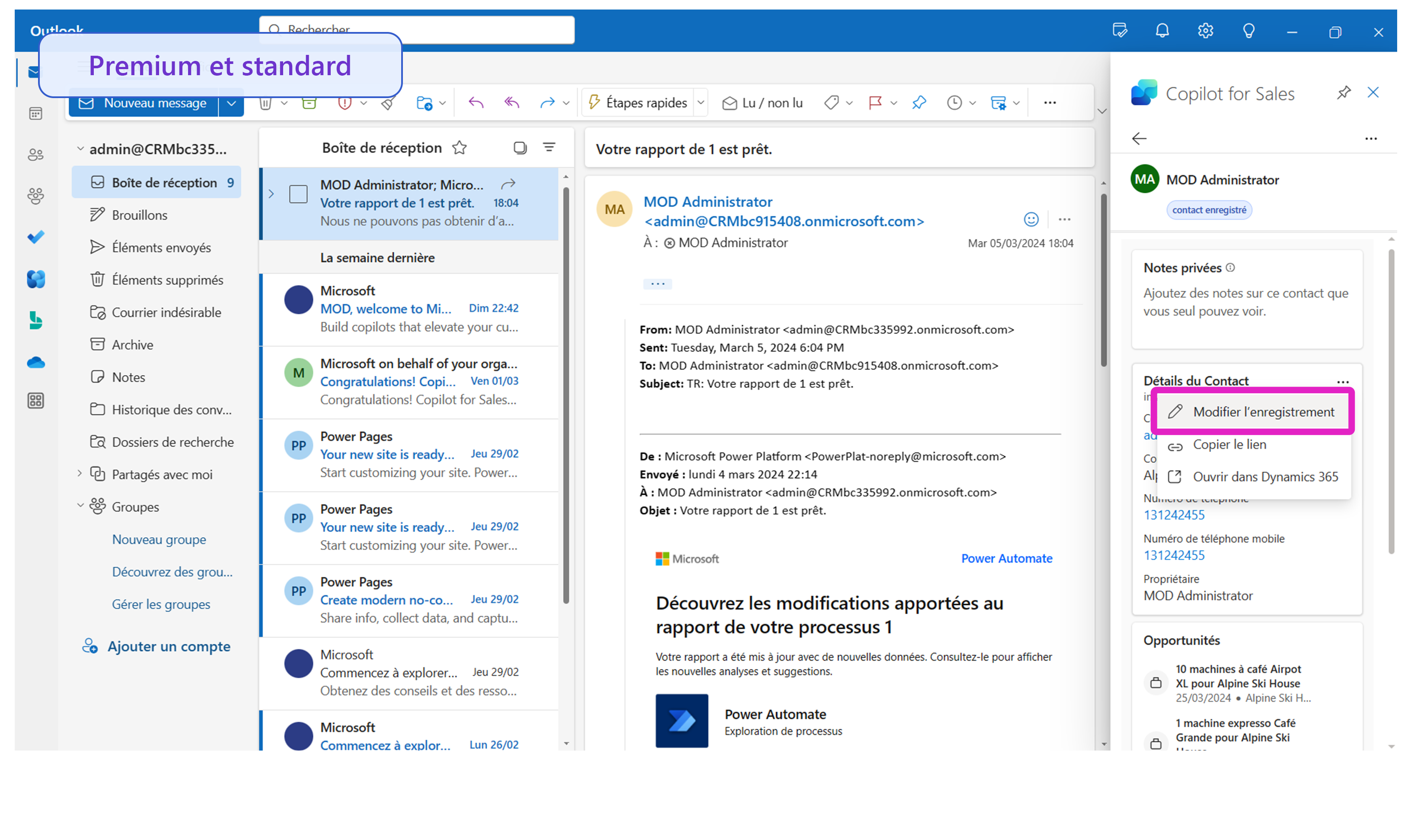Click the Forward arrow toolbar icon
This screenshot has width=1411, height=840.
click(546, 102)
